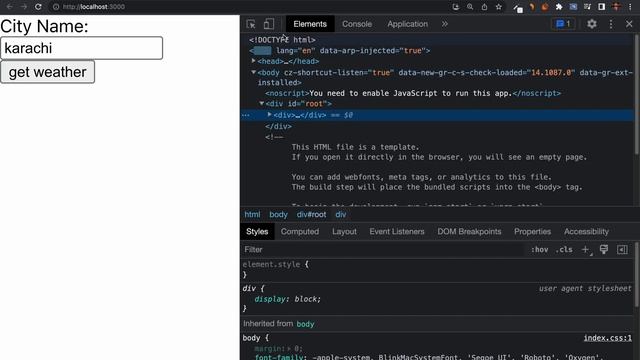Expand the selected inner div node
640x360 pixels.
(x=270, y=115)
